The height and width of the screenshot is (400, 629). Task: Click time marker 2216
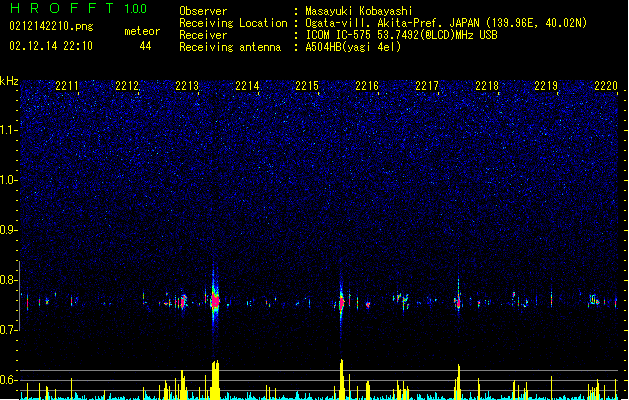pos(367,86)
